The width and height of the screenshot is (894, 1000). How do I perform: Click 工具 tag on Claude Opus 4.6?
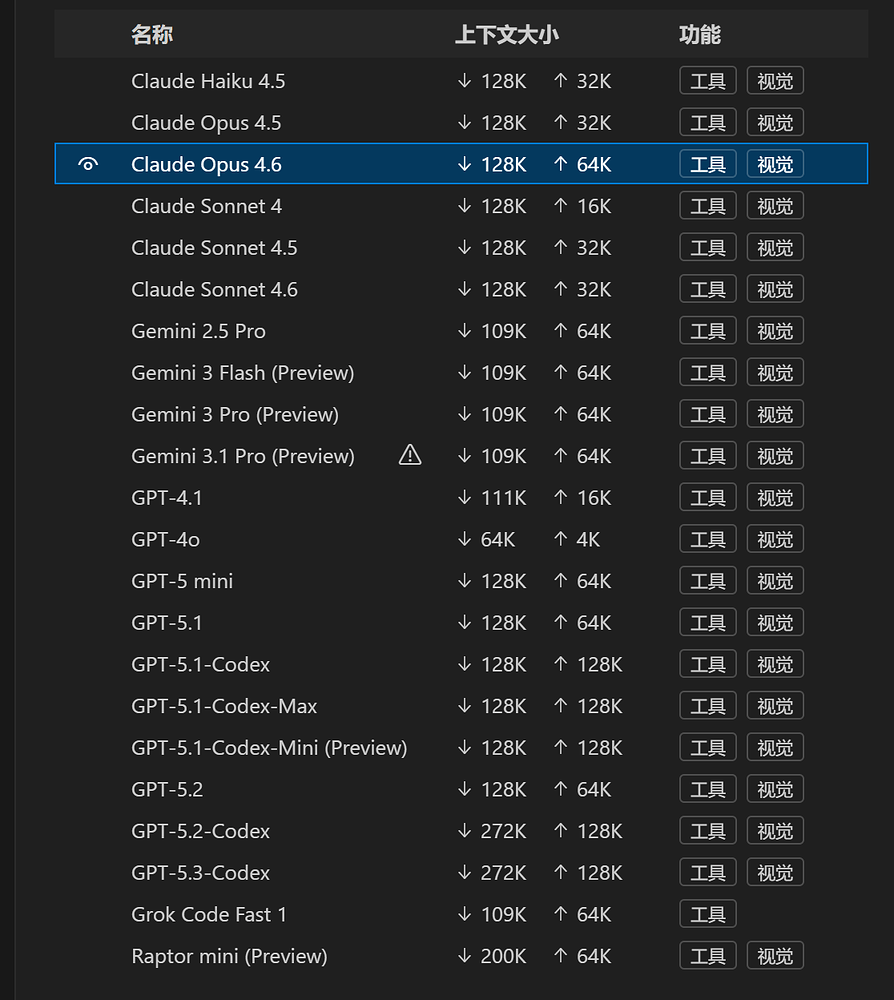coord(708,165)
